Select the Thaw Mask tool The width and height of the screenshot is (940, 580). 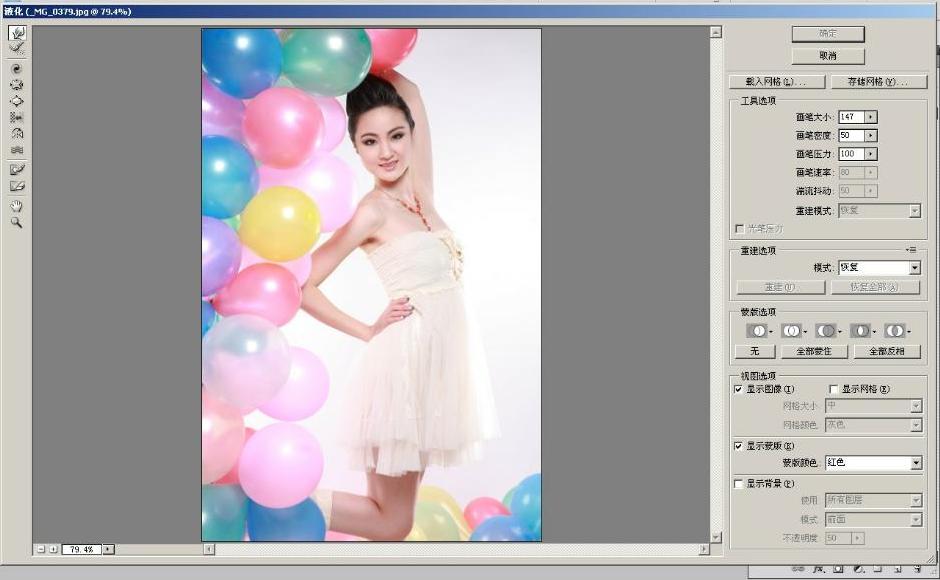click(17, 187)
